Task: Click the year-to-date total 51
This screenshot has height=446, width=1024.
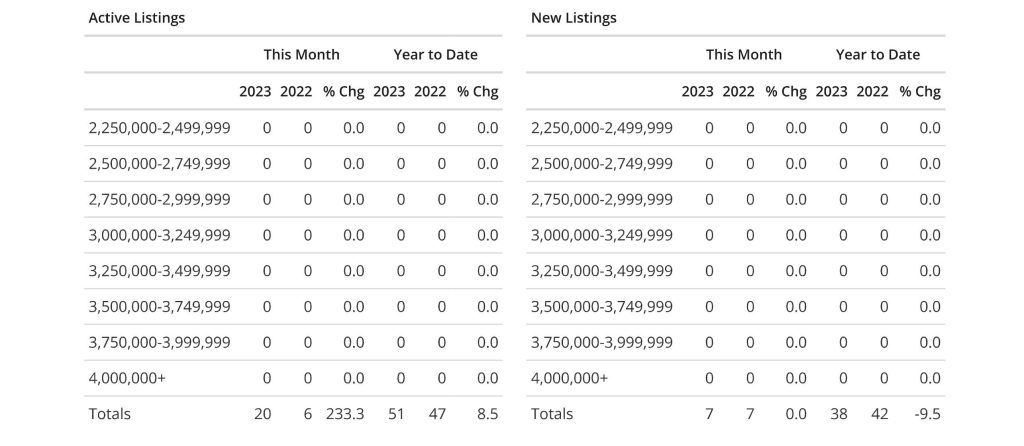Action: coord(396,413)
